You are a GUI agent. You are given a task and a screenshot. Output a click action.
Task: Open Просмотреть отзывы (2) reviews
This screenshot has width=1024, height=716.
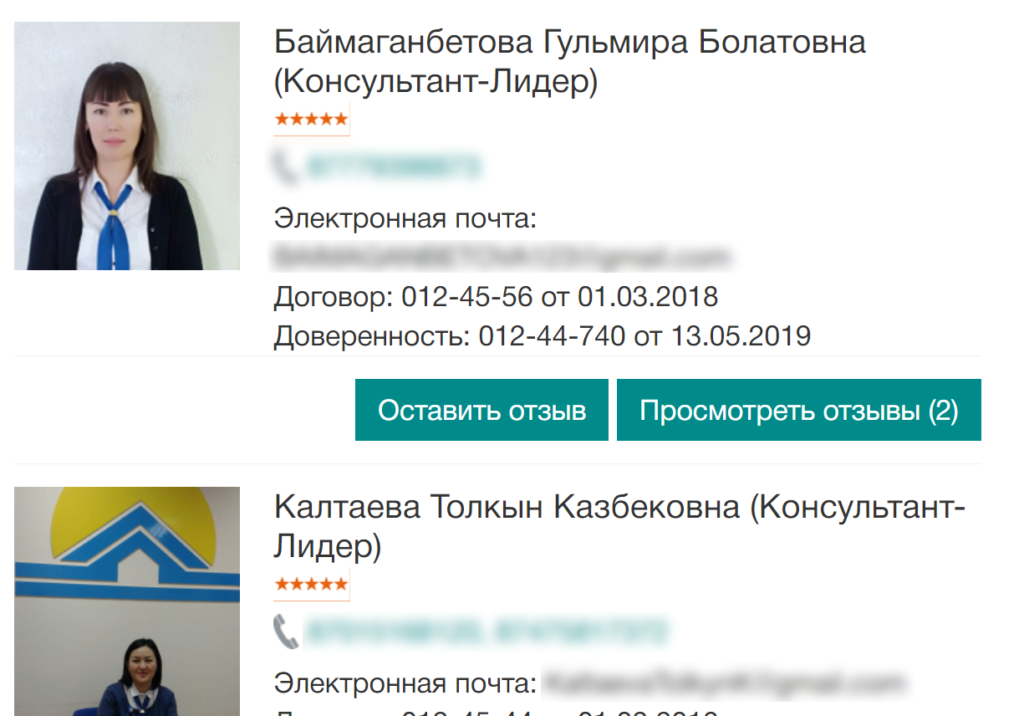pyautogui.click(x=799, y=410)
